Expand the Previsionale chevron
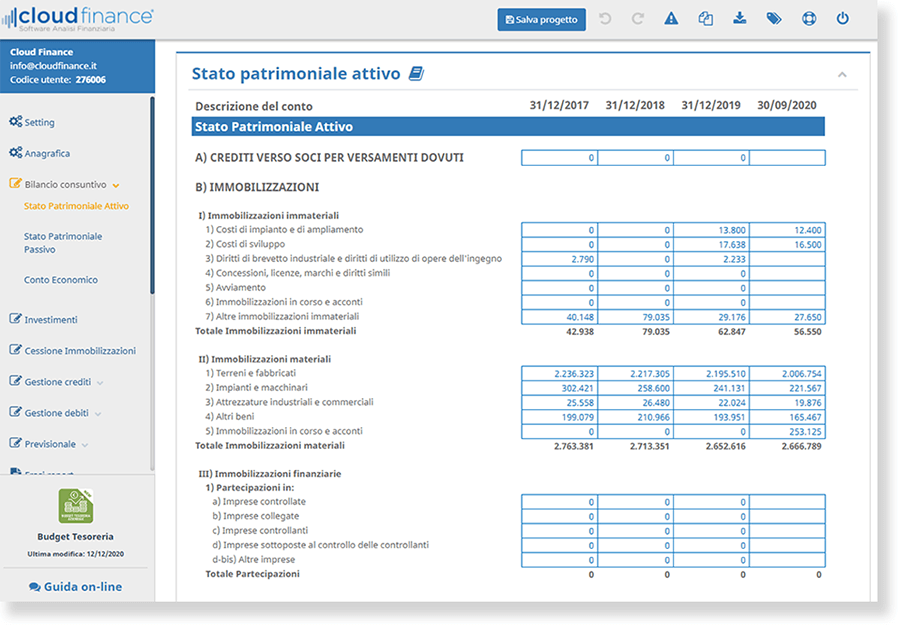This screenshot has width=900, height=625. pos(85,445)
